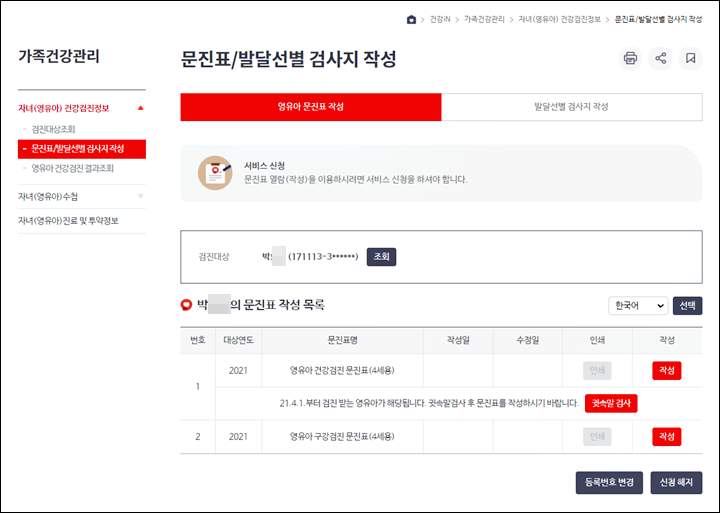Click the 신청 해지 button
720x513 pixels.
click(676, 483)
